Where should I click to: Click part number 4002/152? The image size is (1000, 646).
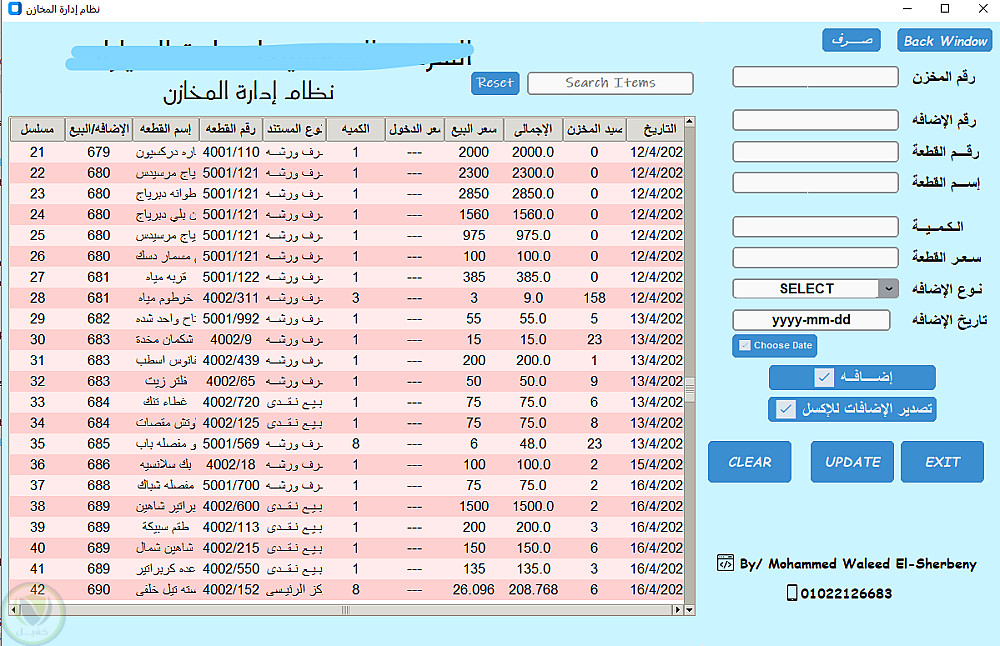pos(231,590)
